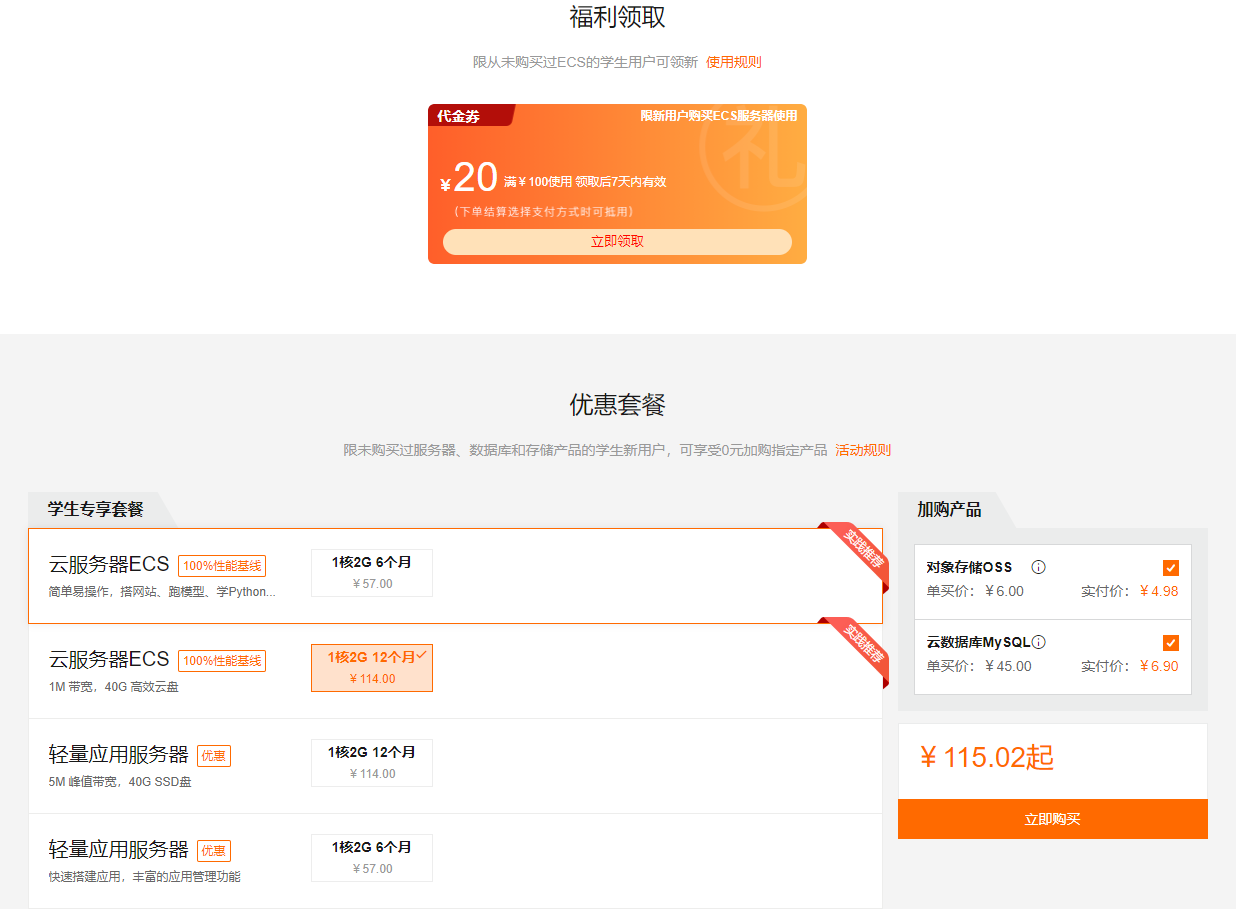Viewport: 1236px width, 909px height.
Task: Click the ￥115.02起 total price
Action: [x=986, y=758]
